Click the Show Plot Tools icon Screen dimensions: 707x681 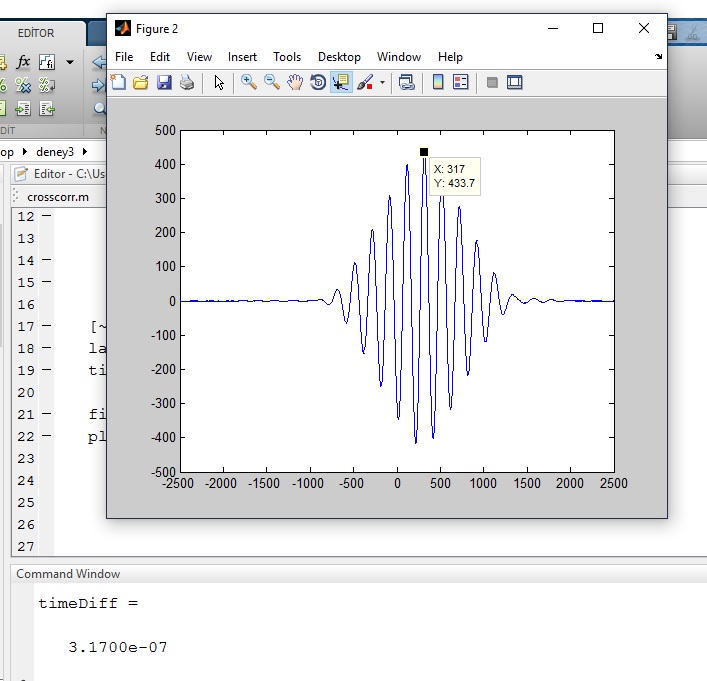pyautogui.click(x=514, y=83)
